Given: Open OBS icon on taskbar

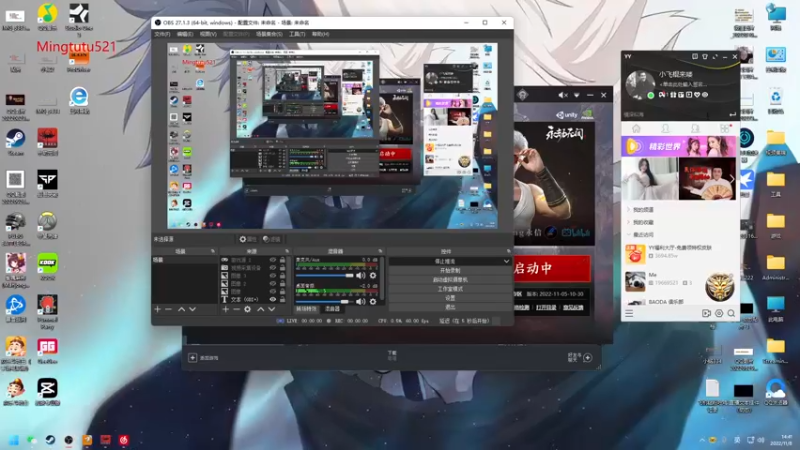Looking at the screenshot, I should (69, 440).
